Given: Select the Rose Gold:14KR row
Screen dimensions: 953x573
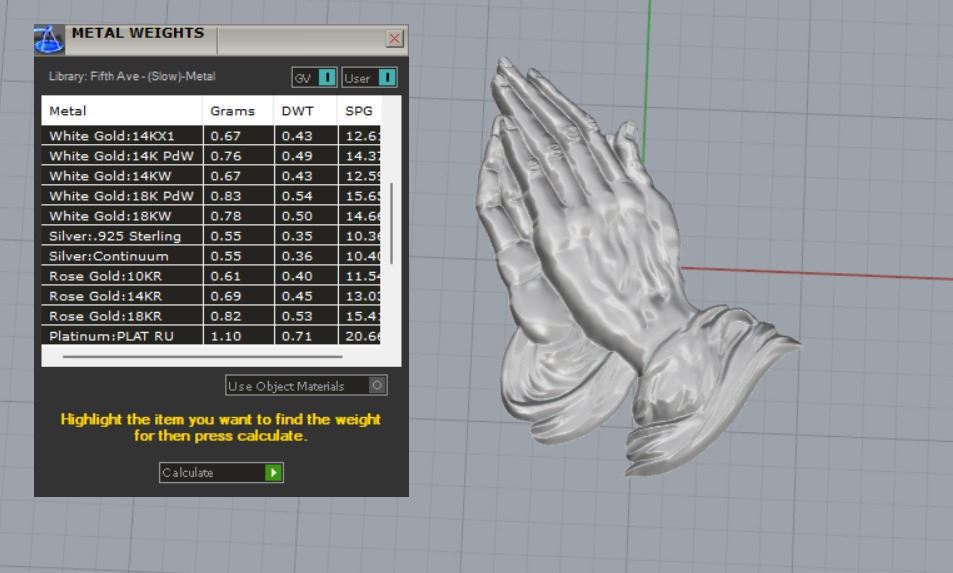Looking at the screenshot, I should (211, 296).
